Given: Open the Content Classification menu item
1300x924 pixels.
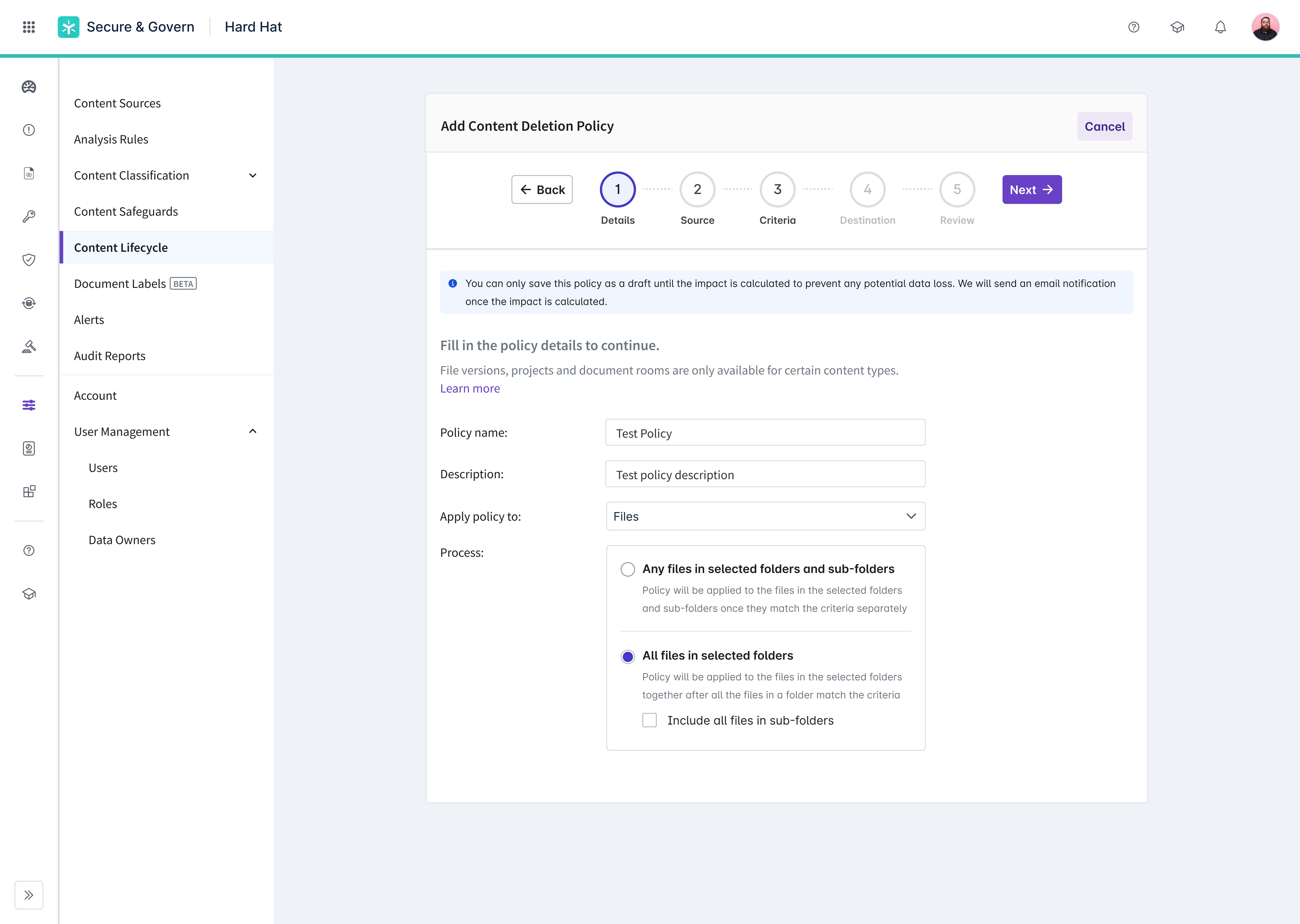Looking at the screenshot, I should coord(132,175).
